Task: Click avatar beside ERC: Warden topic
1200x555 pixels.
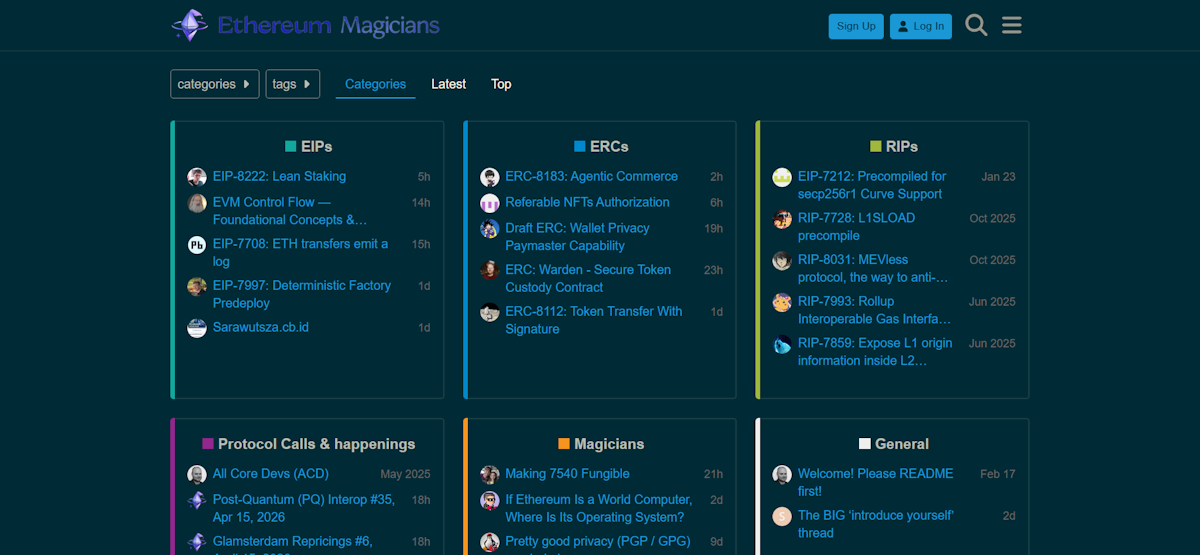Action: 490,271
